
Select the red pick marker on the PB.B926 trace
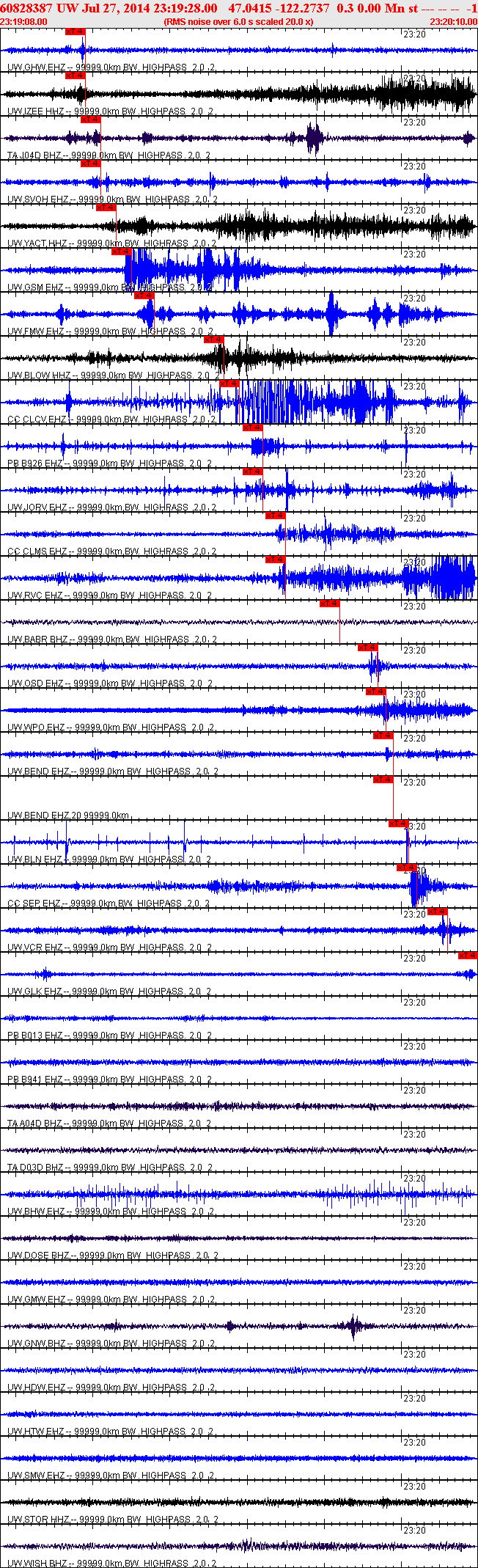tap(253, 428)
